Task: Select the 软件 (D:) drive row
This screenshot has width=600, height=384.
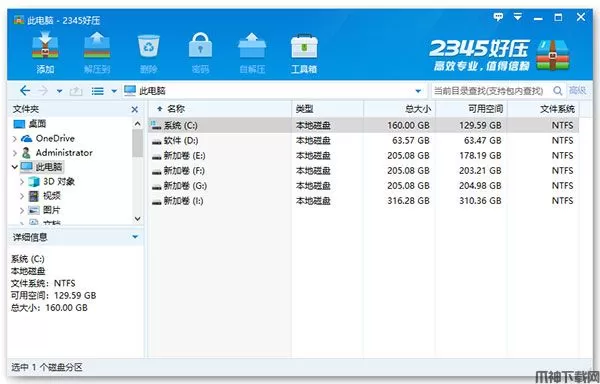Action: coord(364,141)
